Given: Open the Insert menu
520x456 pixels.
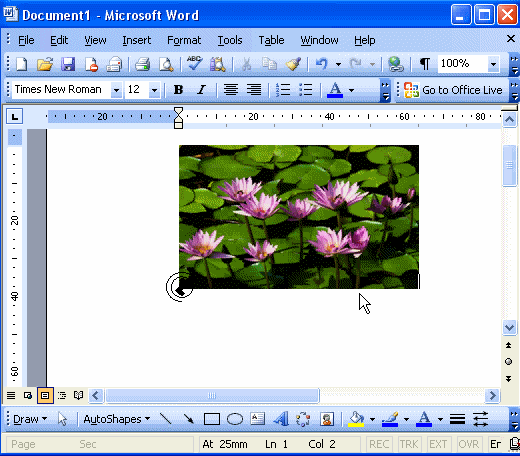Looking at the screenshot, I should 137,40.
